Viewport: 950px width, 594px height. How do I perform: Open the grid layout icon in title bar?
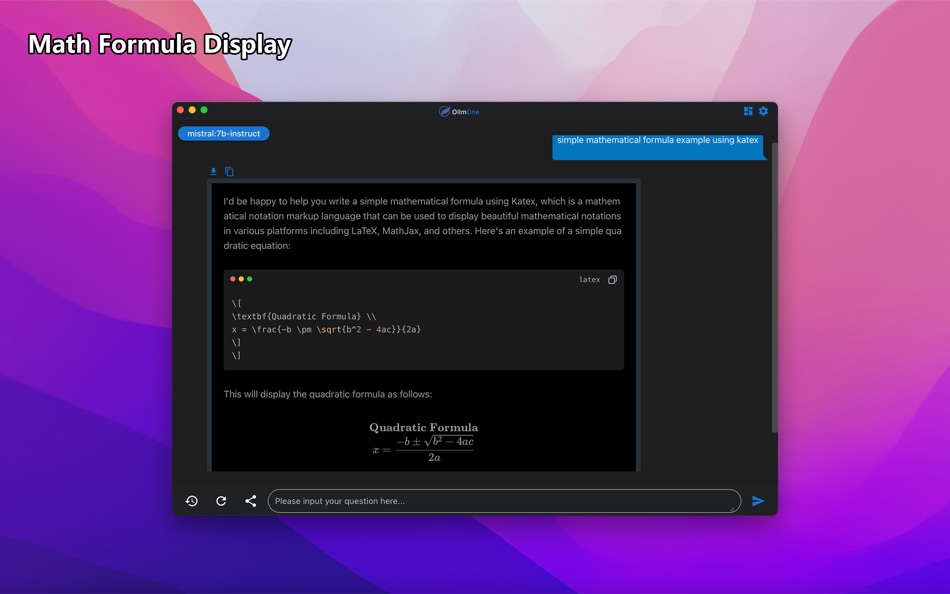tap(748, 111)
